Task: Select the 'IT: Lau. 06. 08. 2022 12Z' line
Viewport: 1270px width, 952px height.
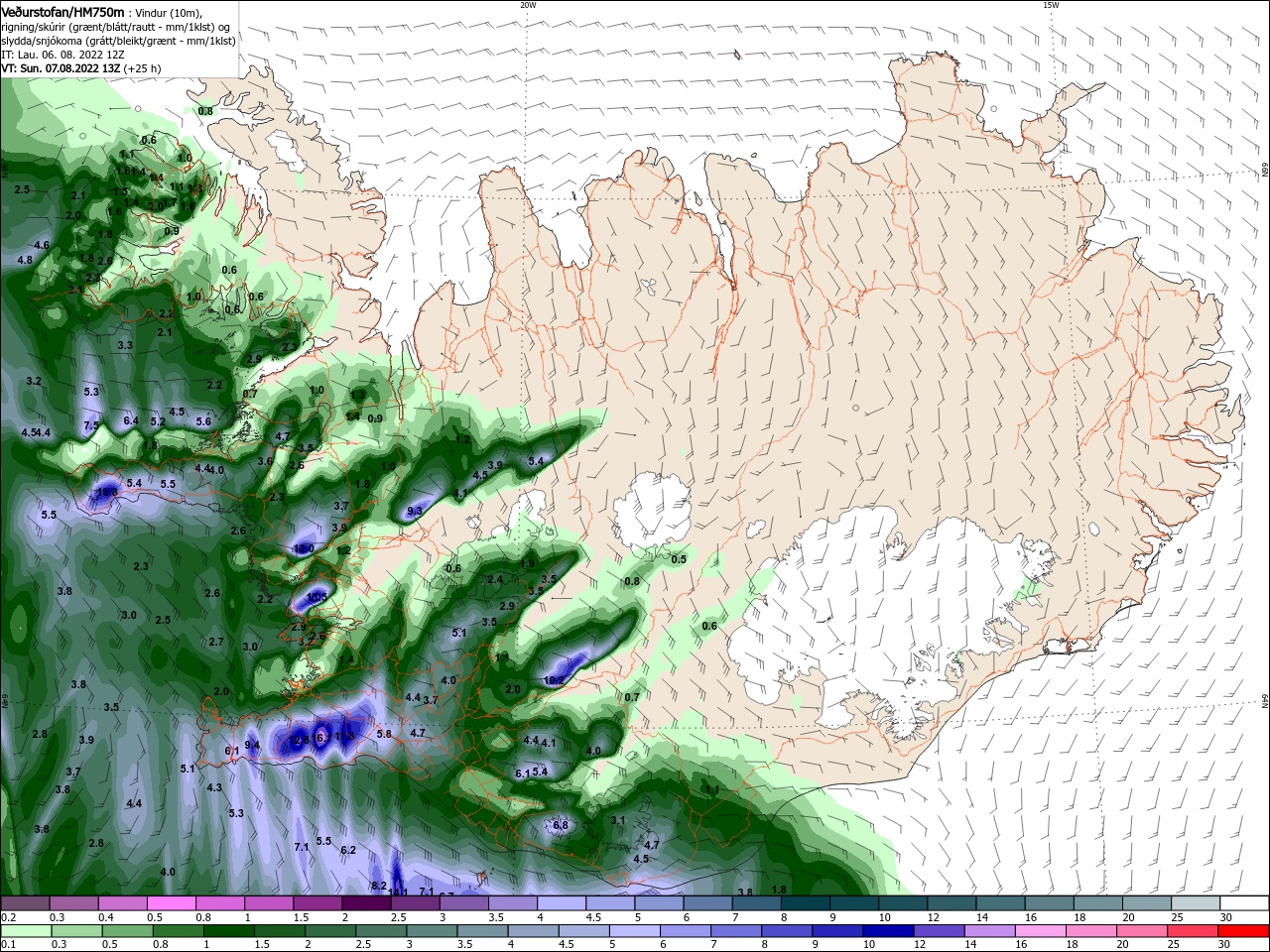Action: [x=62, y=55]
